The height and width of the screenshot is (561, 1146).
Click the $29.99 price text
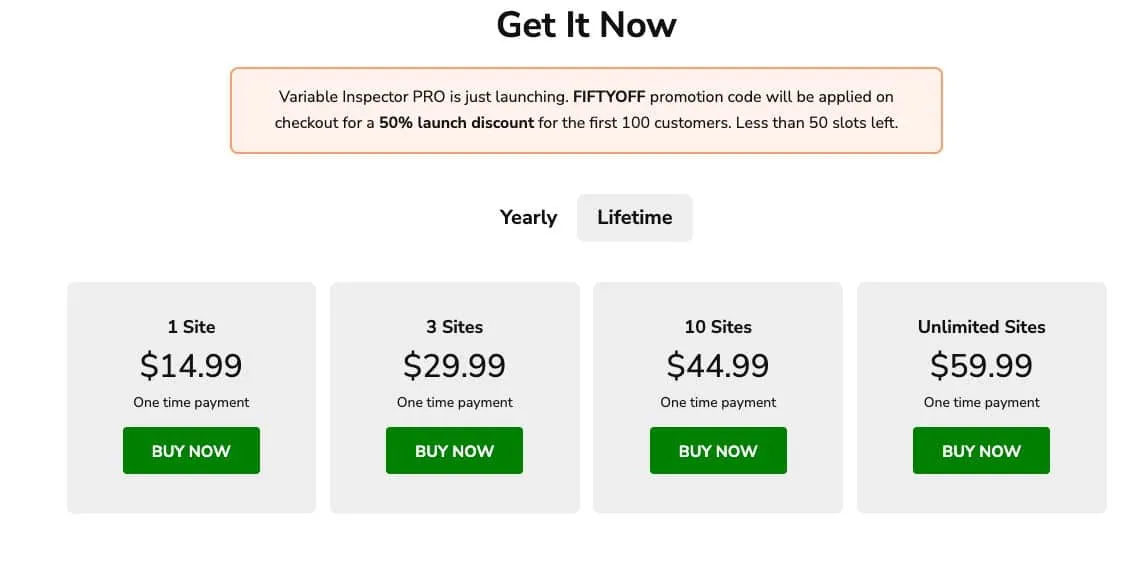point(454,365)
